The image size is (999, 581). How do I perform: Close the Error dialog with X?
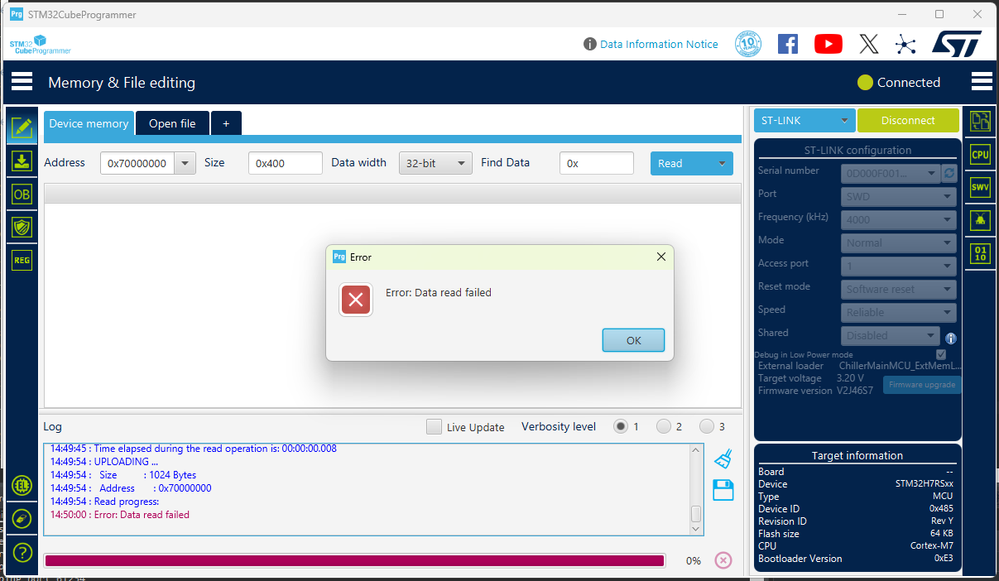point(661,256)
